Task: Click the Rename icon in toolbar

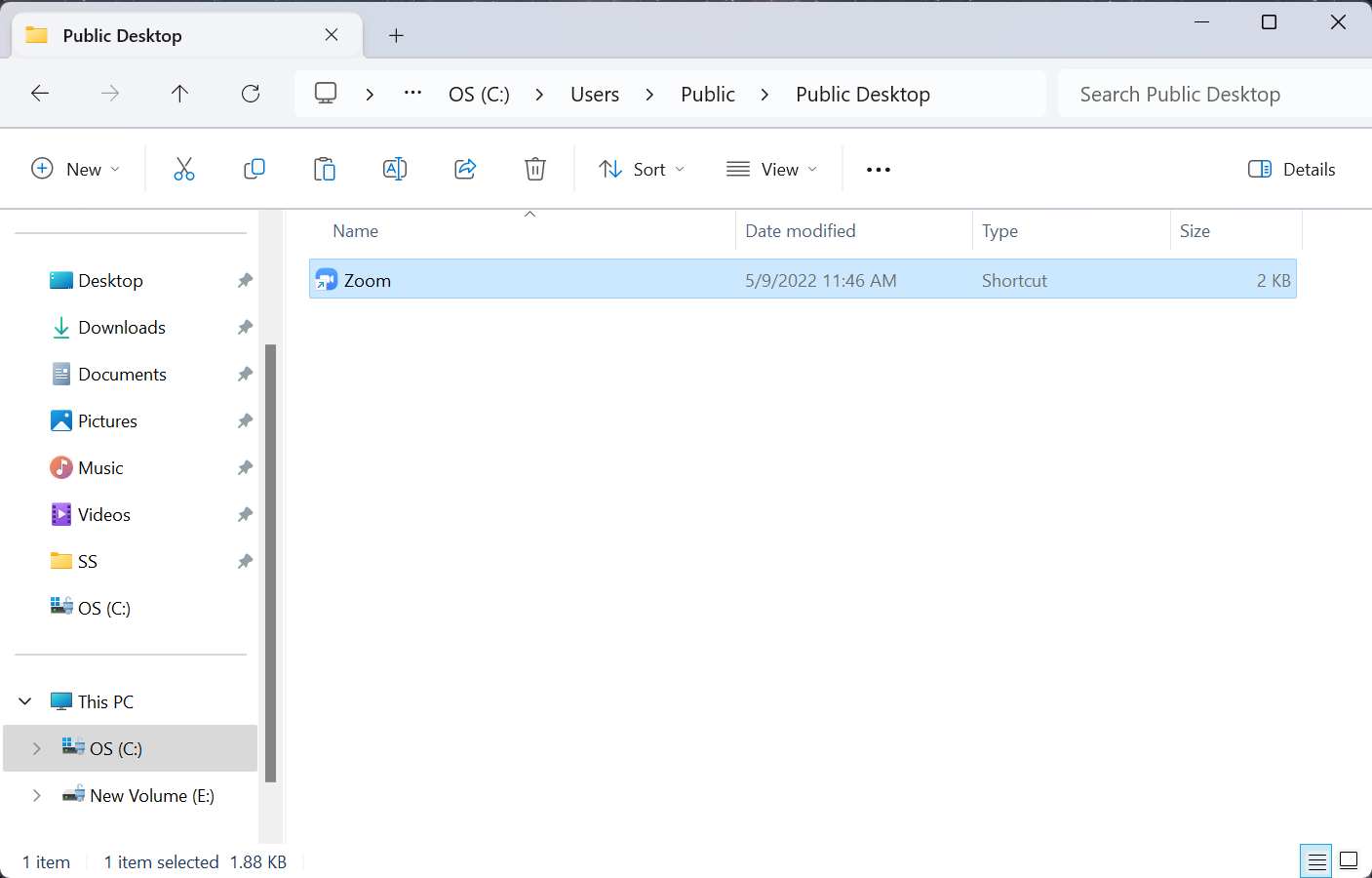Action: (395, 169)
